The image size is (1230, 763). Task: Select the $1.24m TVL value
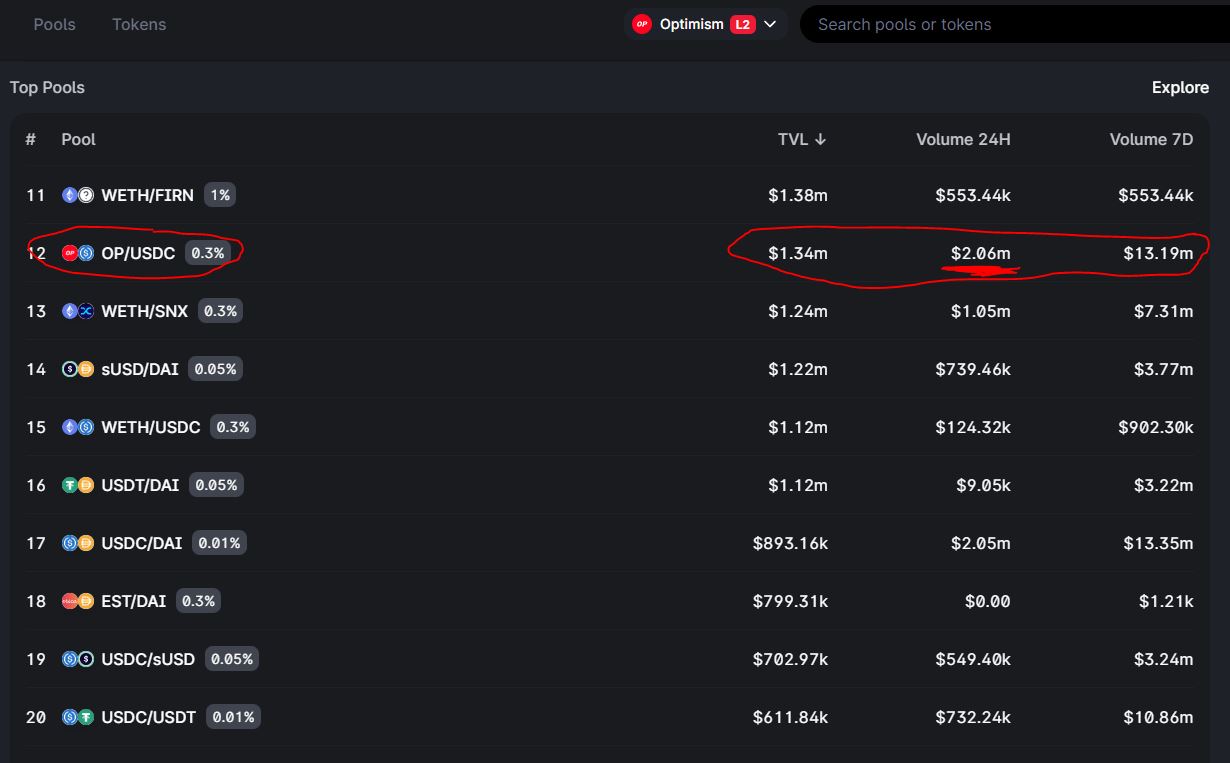pos(798,311)
